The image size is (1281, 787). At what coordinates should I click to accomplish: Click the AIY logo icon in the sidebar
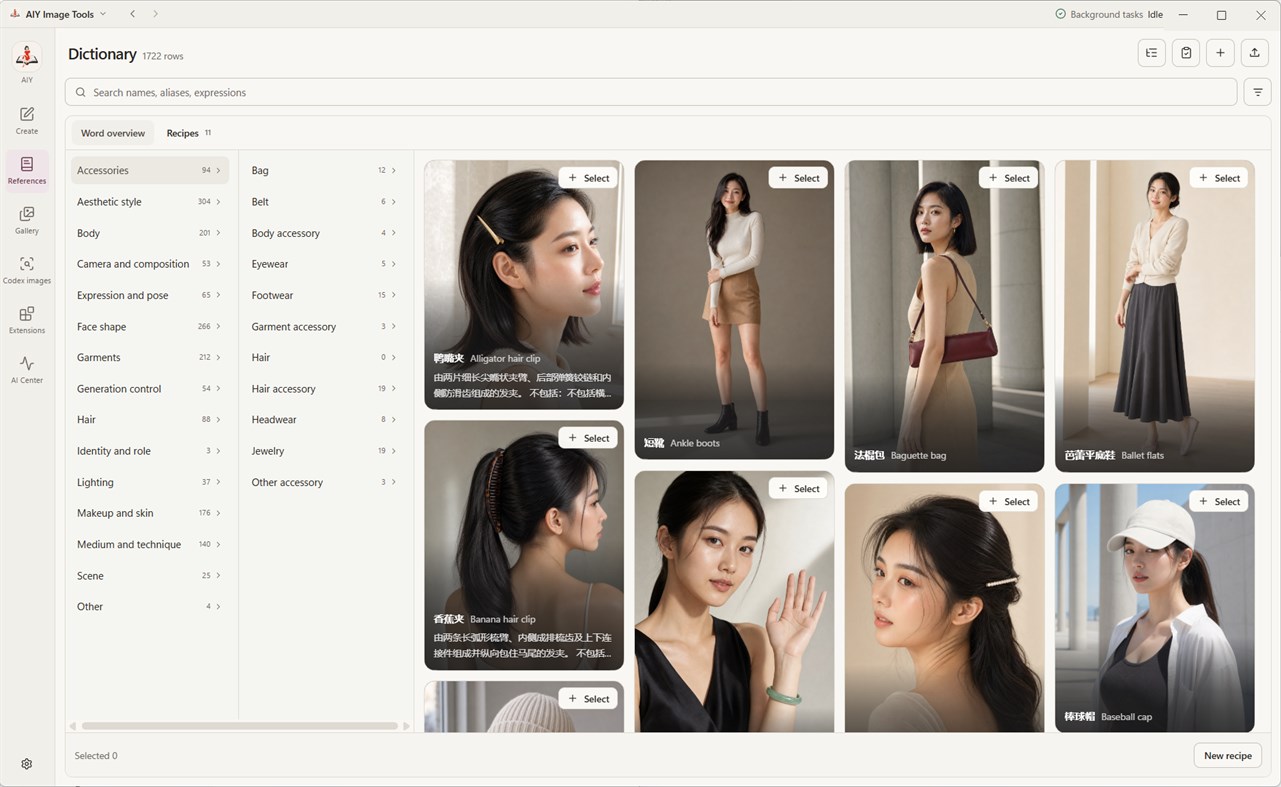(27, 57)
